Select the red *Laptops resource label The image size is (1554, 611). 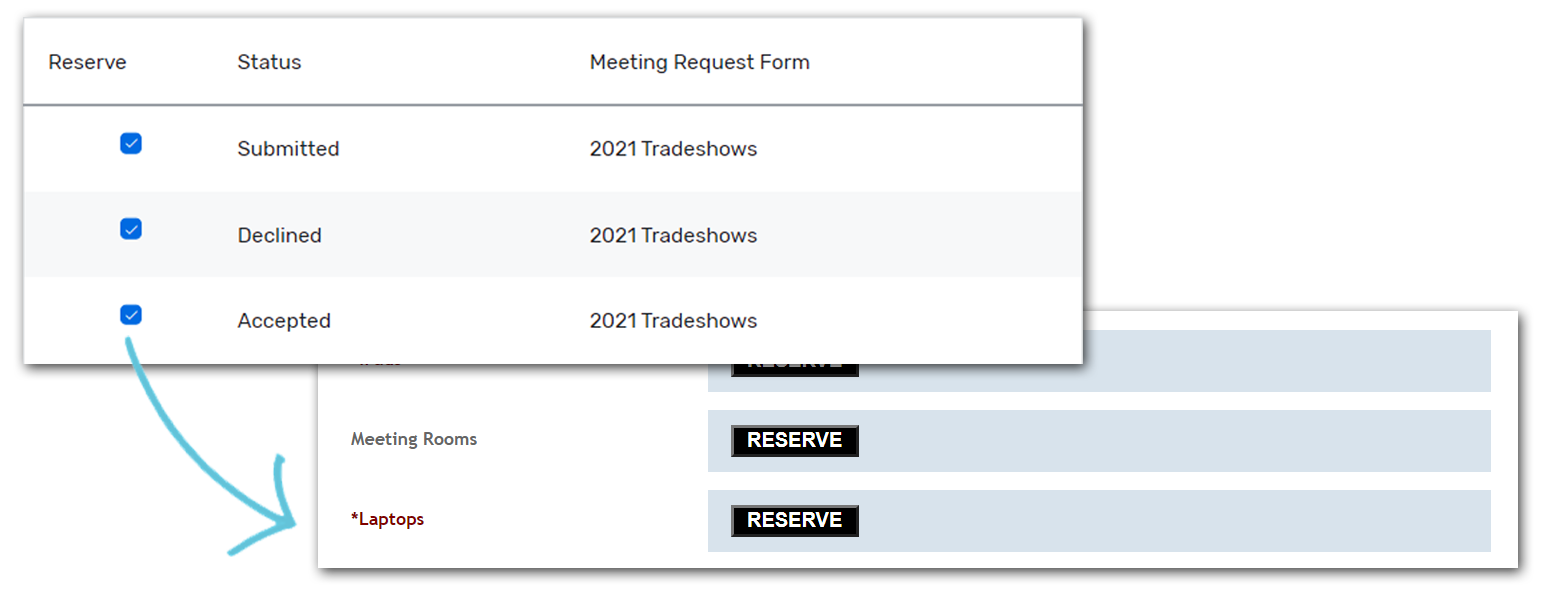coord(388,519)
